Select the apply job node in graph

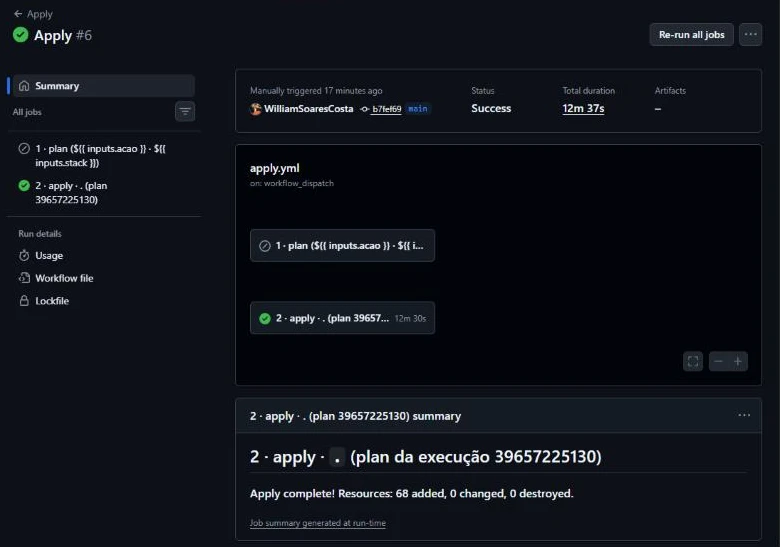click(x=342, y=318)
